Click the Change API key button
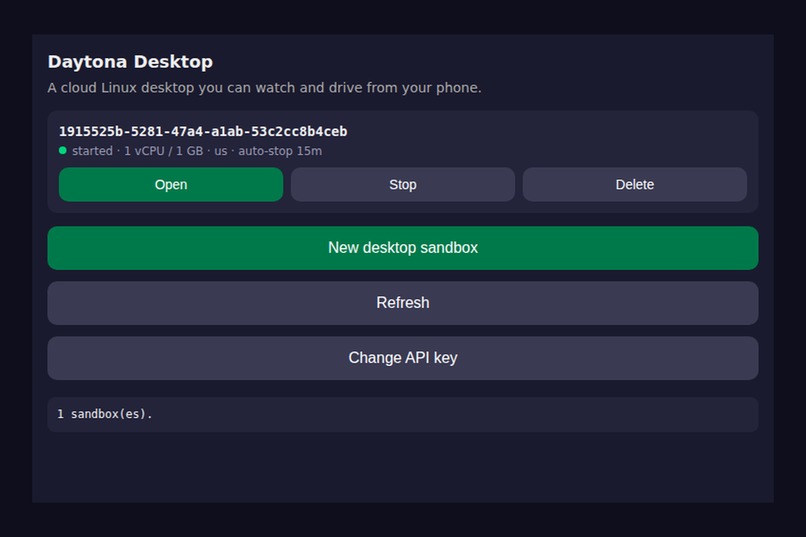The image size is (806, 537). coord(402,358)
